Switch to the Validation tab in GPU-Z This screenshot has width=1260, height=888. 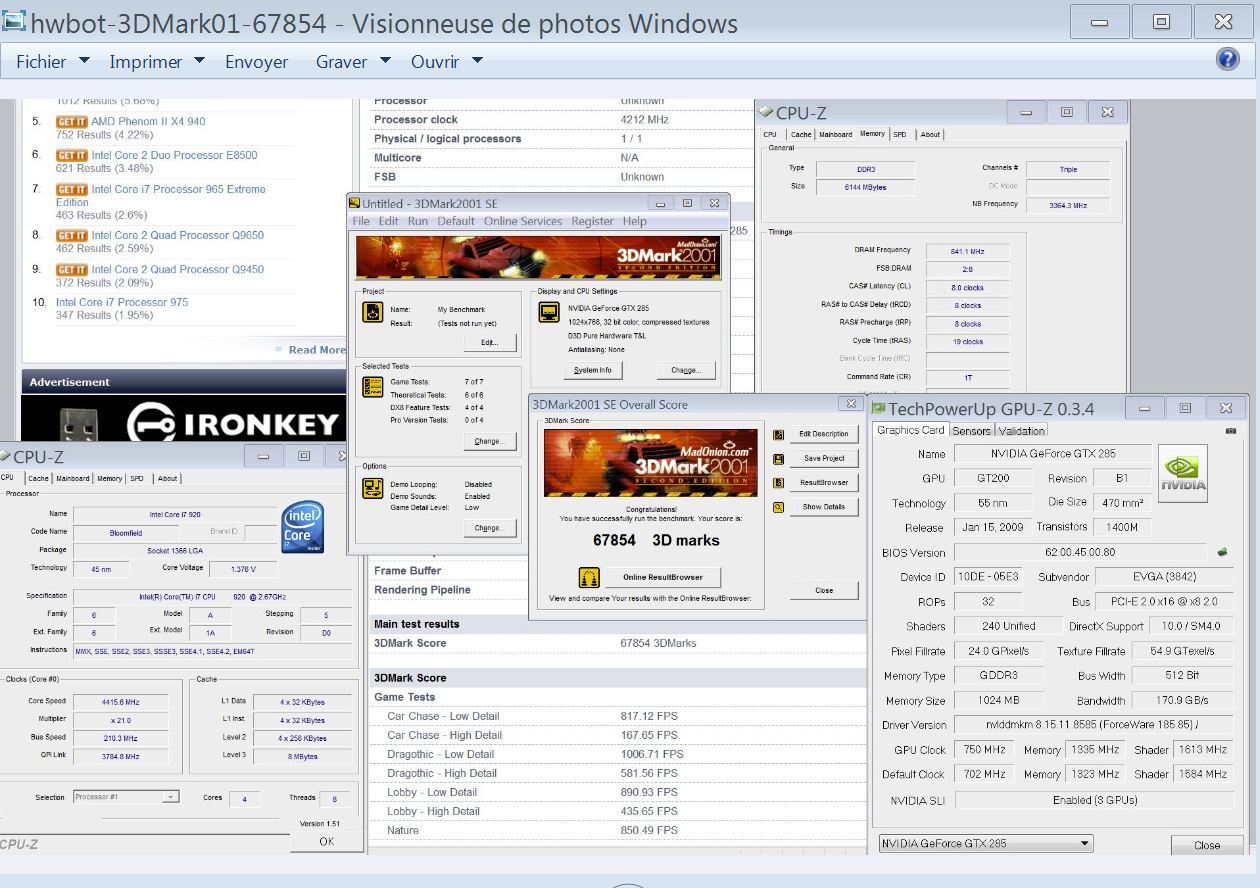tap(1021, 431)
